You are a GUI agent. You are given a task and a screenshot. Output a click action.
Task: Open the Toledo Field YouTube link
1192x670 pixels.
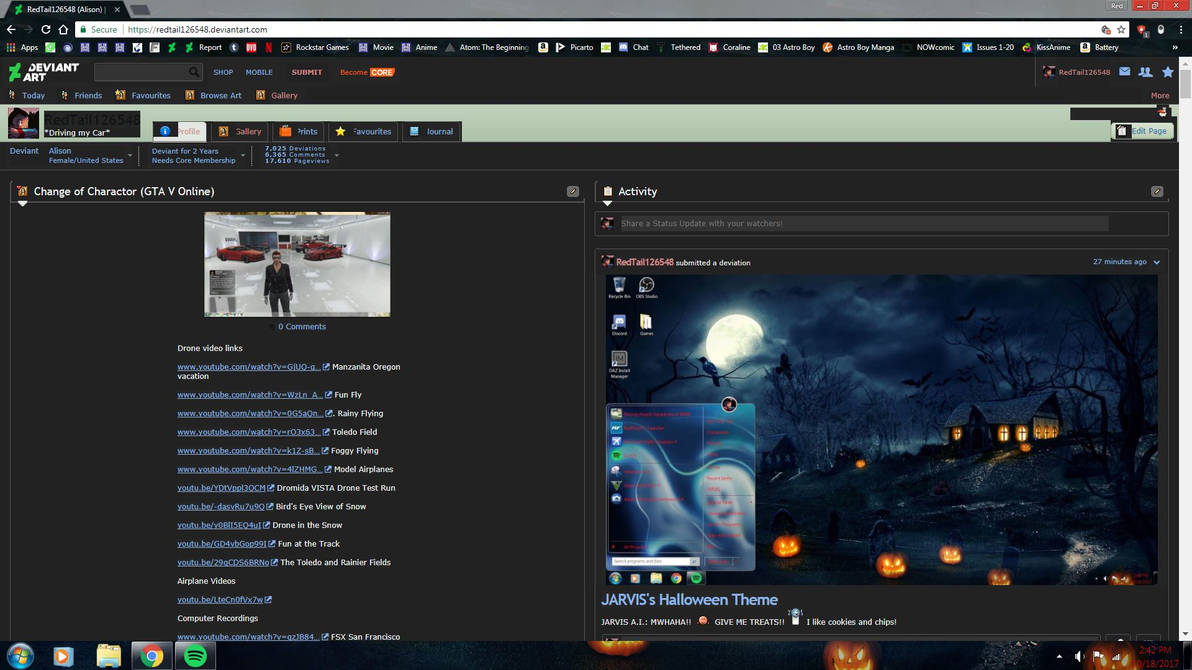(x=249, y=432)
